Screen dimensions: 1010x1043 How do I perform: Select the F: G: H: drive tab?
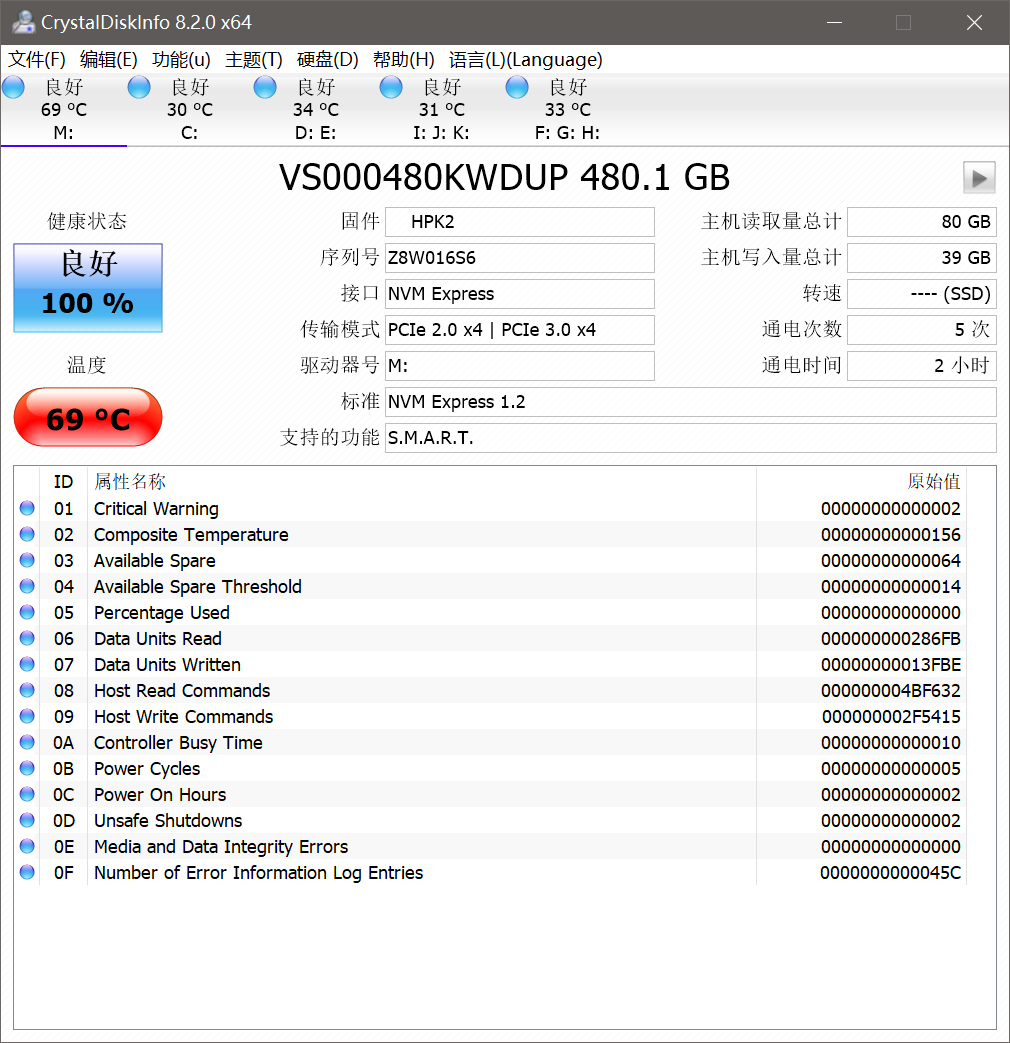tap(567, 110)
